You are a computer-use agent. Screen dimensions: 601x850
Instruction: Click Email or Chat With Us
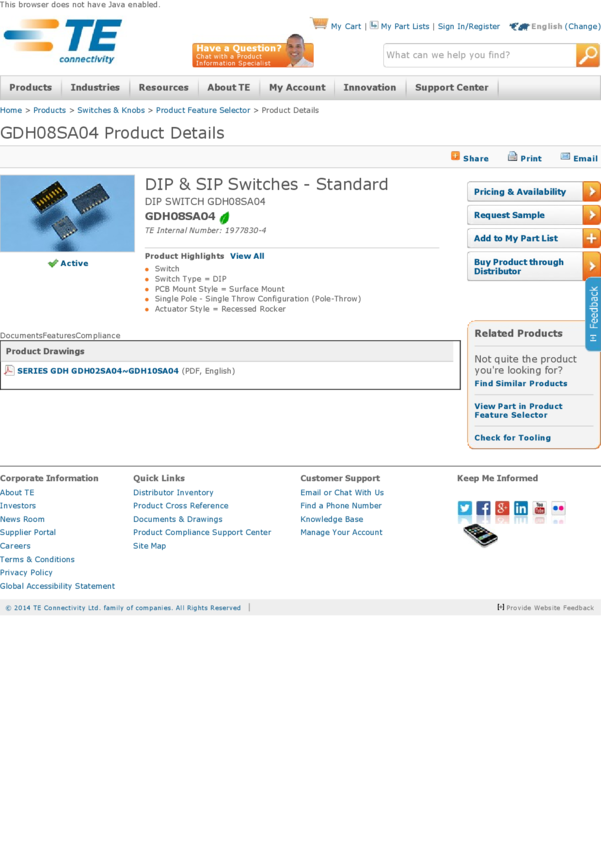[x=342, y=492]
